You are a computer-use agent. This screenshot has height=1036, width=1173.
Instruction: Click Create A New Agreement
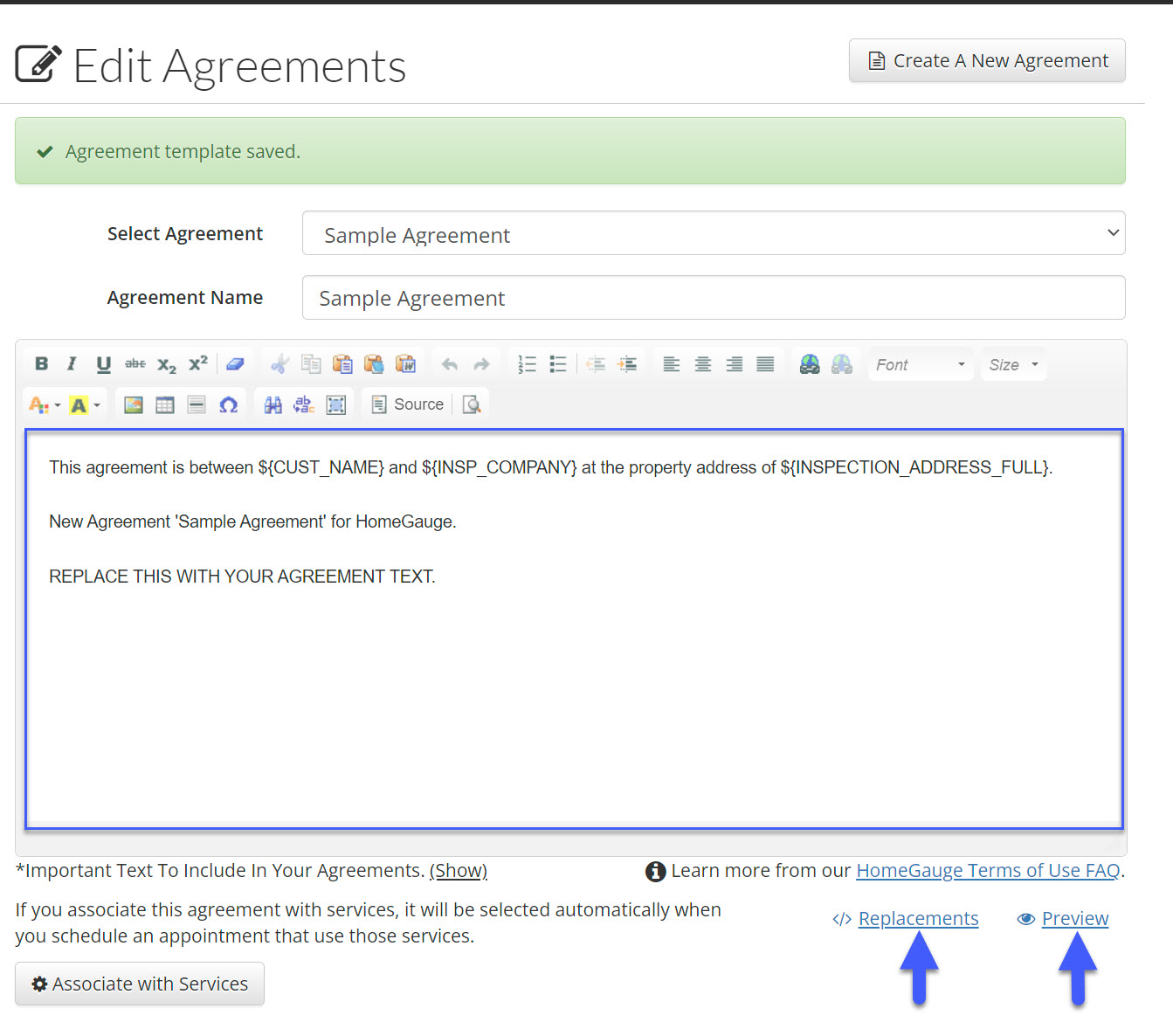(x=986, y=60)
